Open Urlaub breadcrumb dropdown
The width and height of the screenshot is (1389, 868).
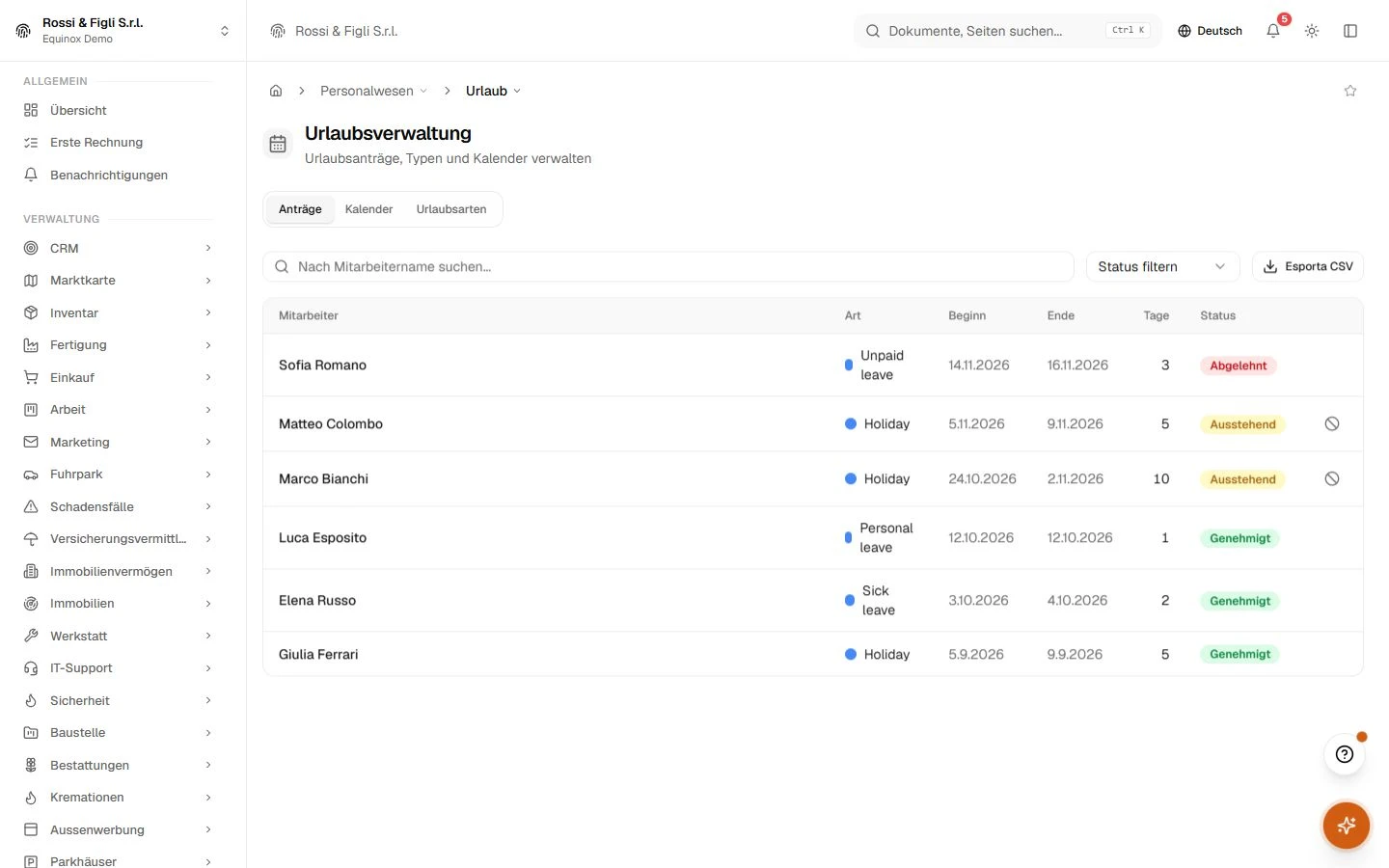click(x=493, y=91)
